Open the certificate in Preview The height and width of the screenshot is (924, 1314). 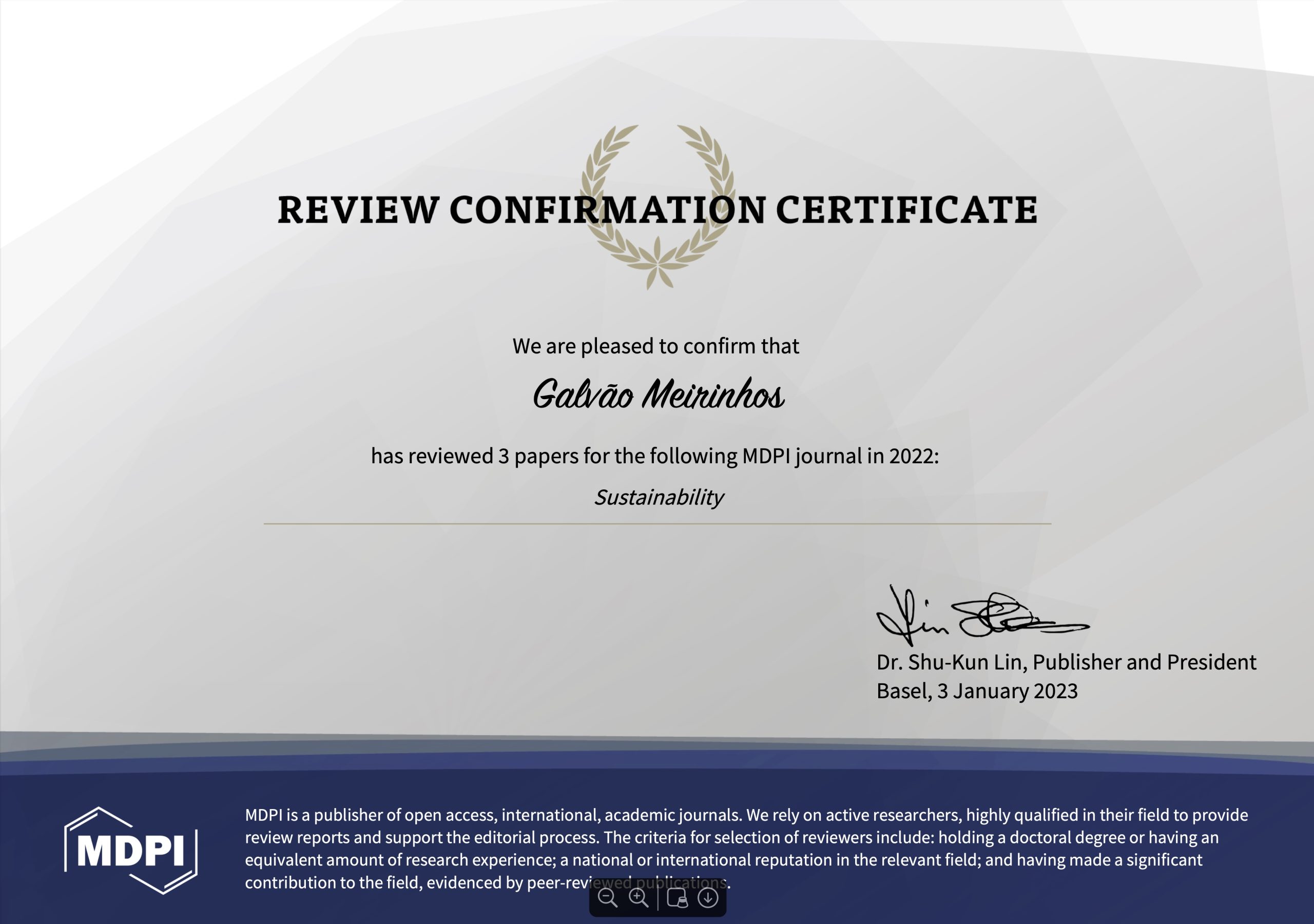677,898
